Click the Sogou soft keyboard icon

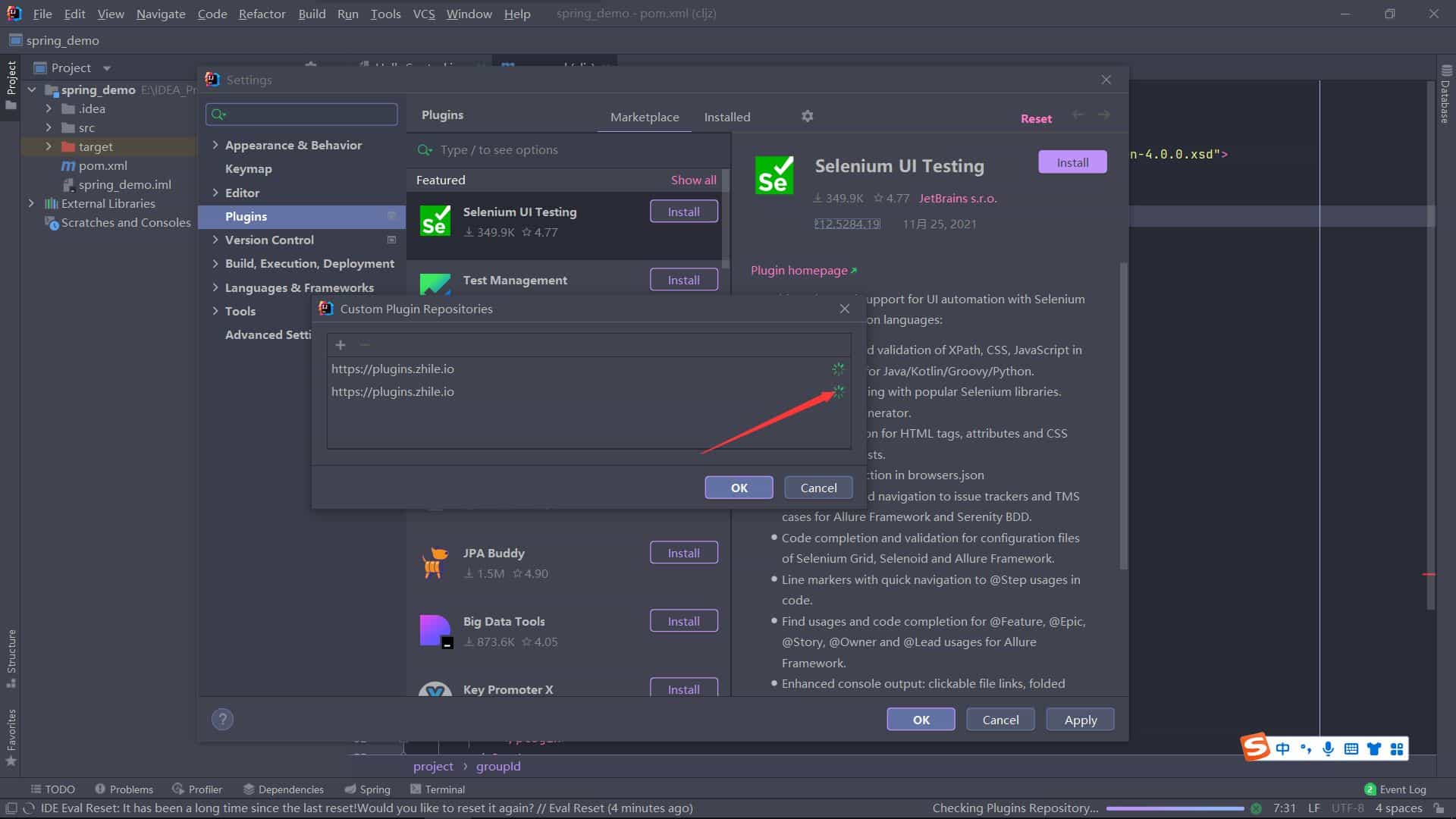click(1351, 749)
